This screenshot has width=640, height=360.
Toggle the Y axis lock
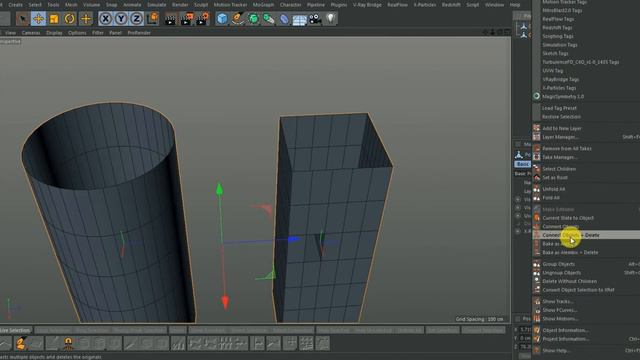(121, 19)
